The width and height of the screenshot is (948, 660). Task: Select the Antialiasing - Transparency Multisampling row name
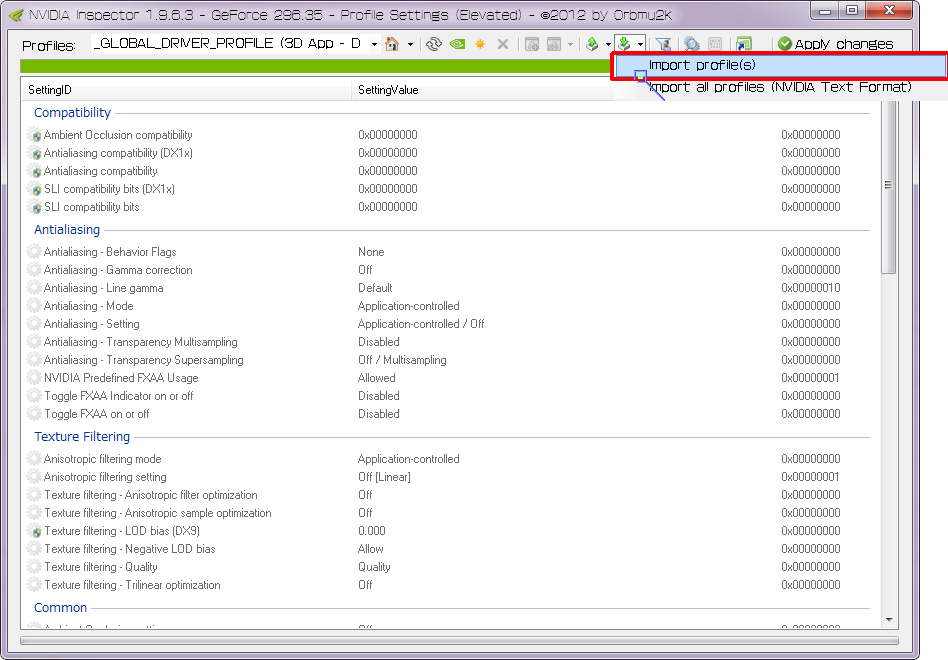pyautogui.click(x=141, y=342)
